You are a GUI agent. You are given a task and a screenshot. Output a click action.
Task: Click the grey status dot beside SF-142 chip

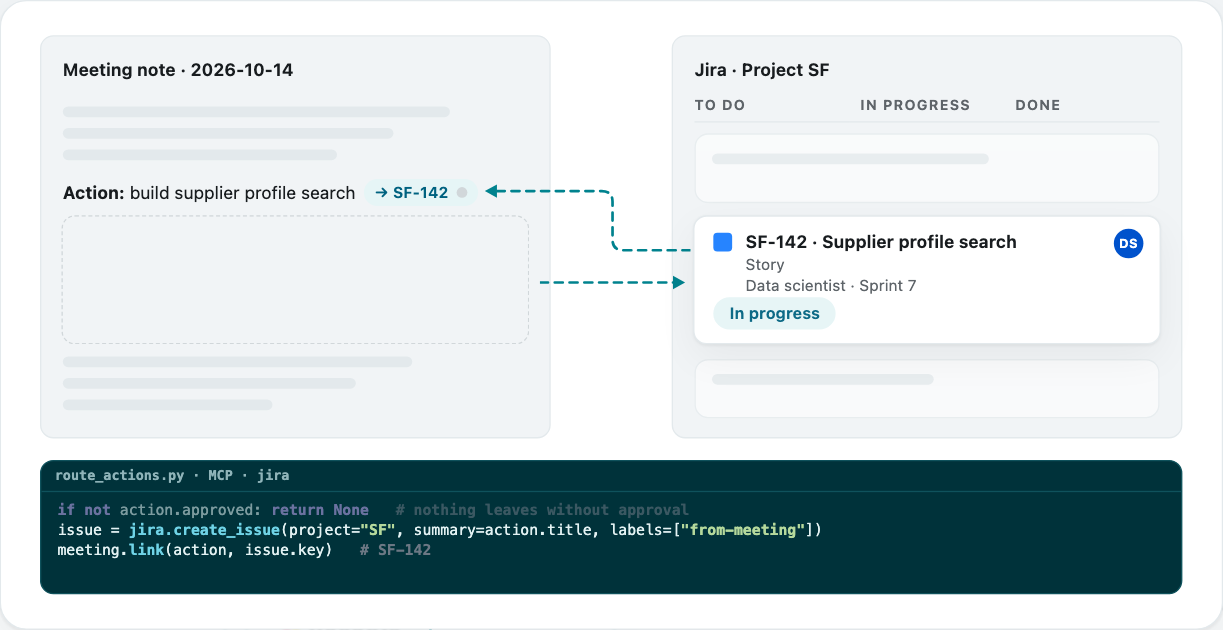click(x=462, y=193)
